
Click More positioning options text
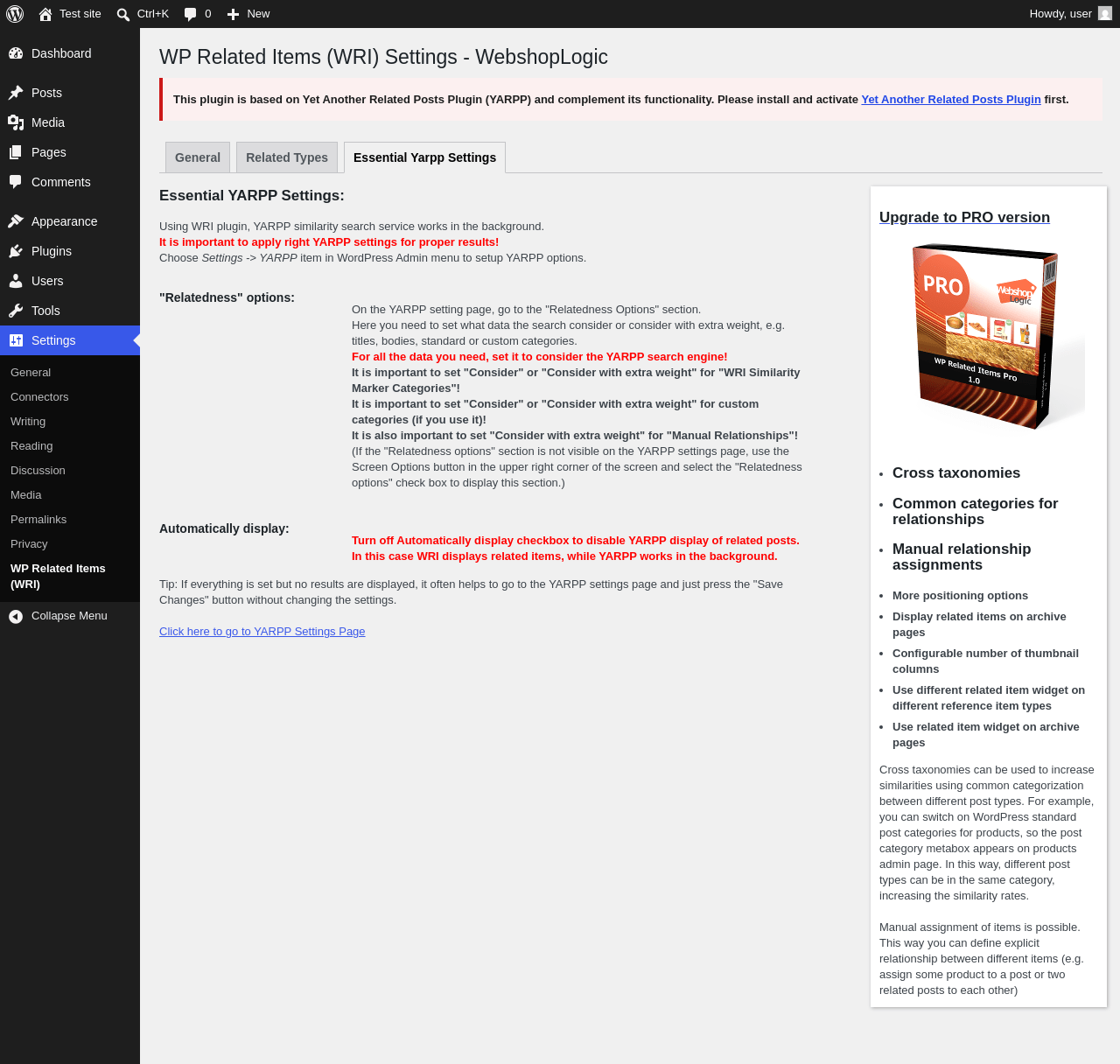pyautogui.click(x=960, y=596)
